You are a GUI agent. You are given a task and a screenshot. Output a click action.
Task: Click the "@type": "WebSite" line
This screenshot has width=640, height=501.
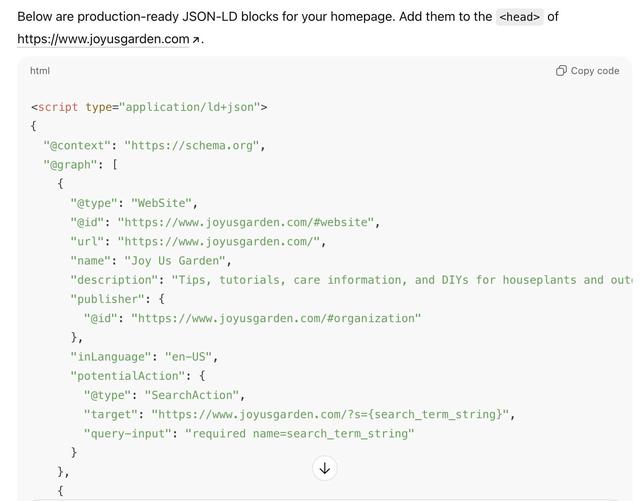coord(134,203)
